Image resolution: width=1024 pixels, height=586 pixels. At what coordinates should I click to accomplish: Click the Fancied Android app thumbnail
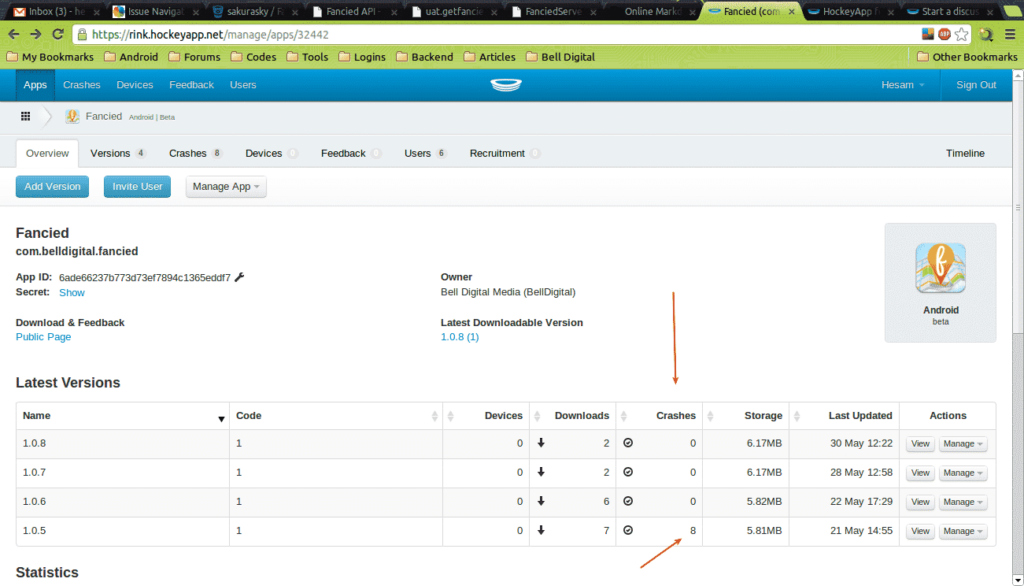pos(940,268)
